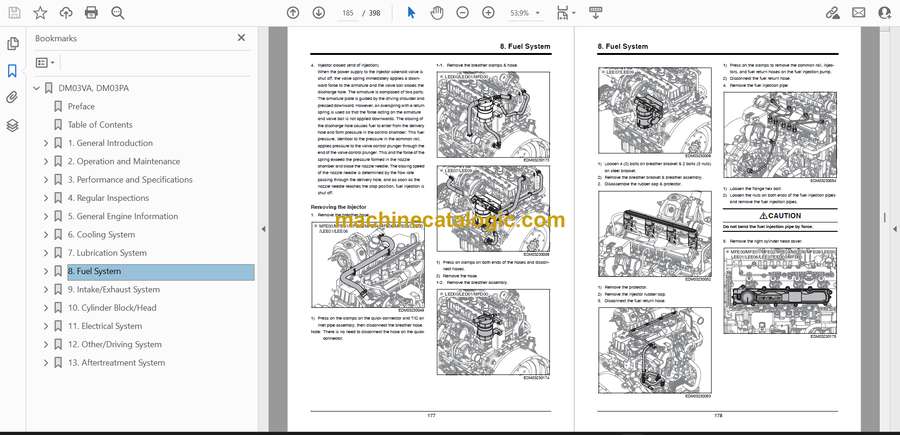
Task: Expand 3. Performance and Specifications bookmark
Action: pyautogui.click(x=46, y=180)
